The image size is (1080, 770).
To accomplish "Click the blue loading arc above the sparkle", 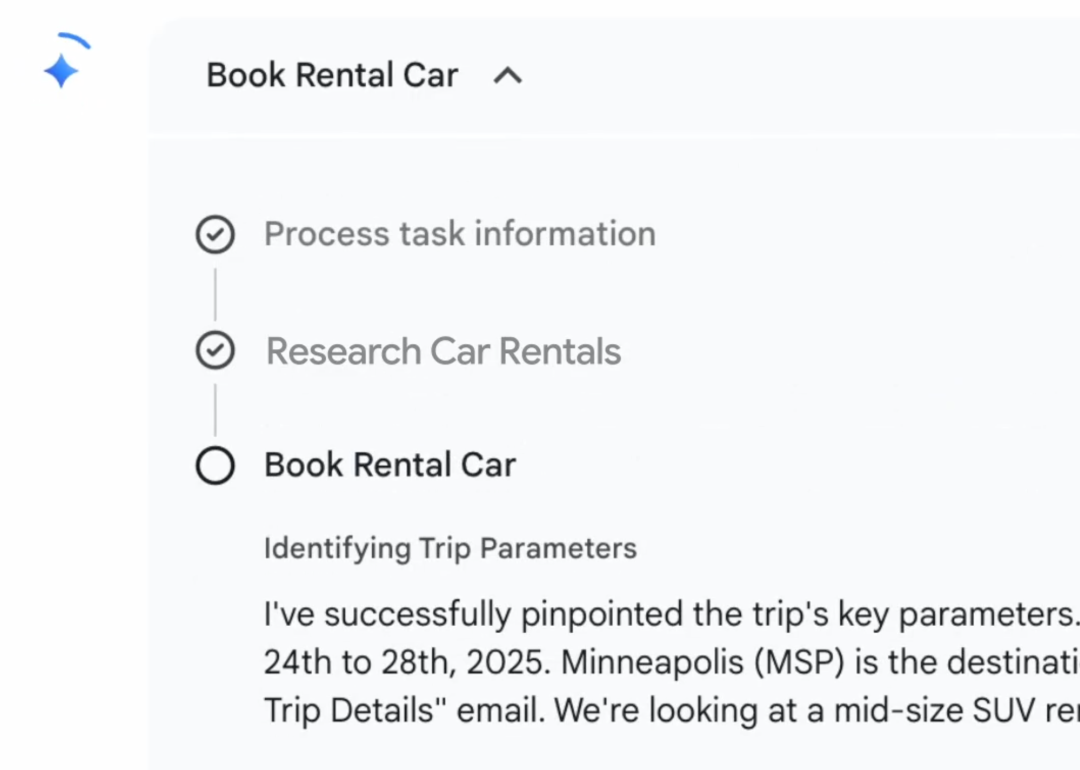I will [76, 40].
